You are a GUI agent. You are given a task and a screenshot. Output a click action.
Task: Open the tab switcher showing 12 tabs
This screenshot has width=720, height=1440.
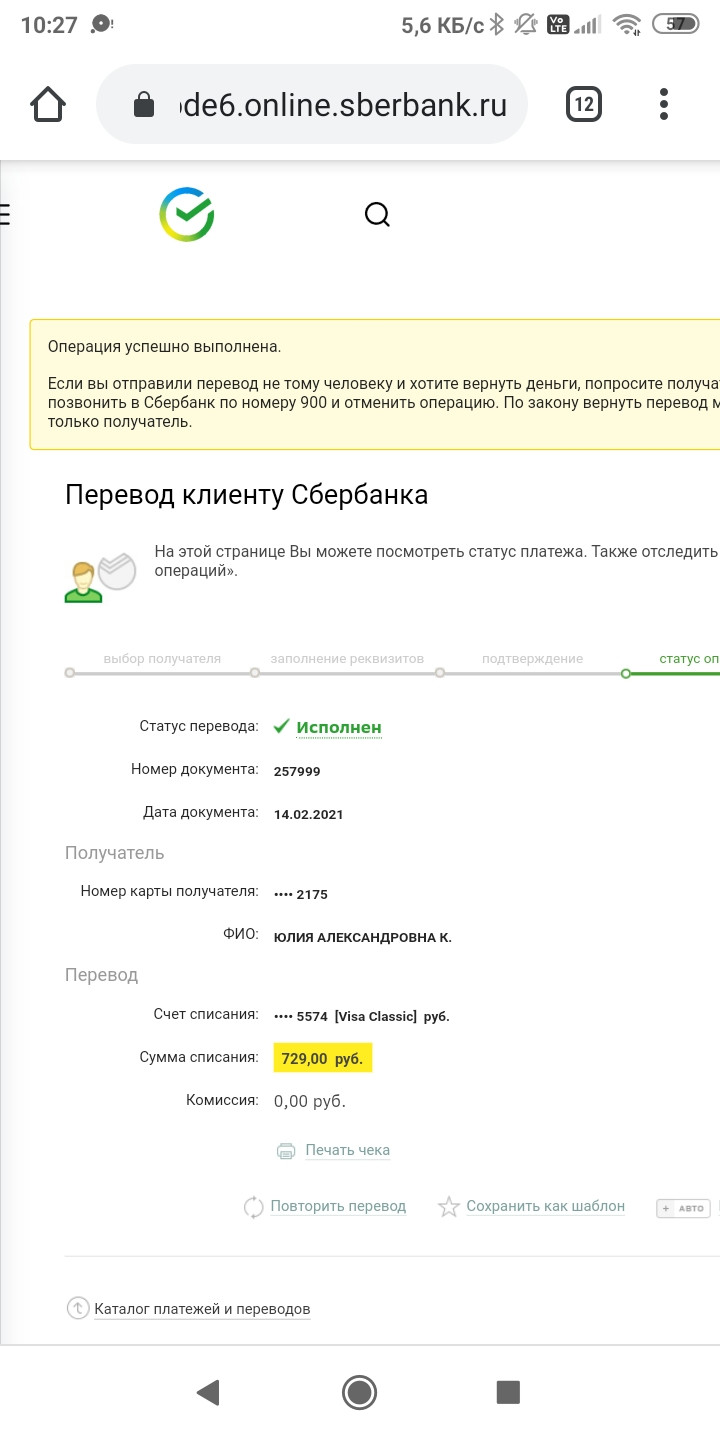[584, 104]
